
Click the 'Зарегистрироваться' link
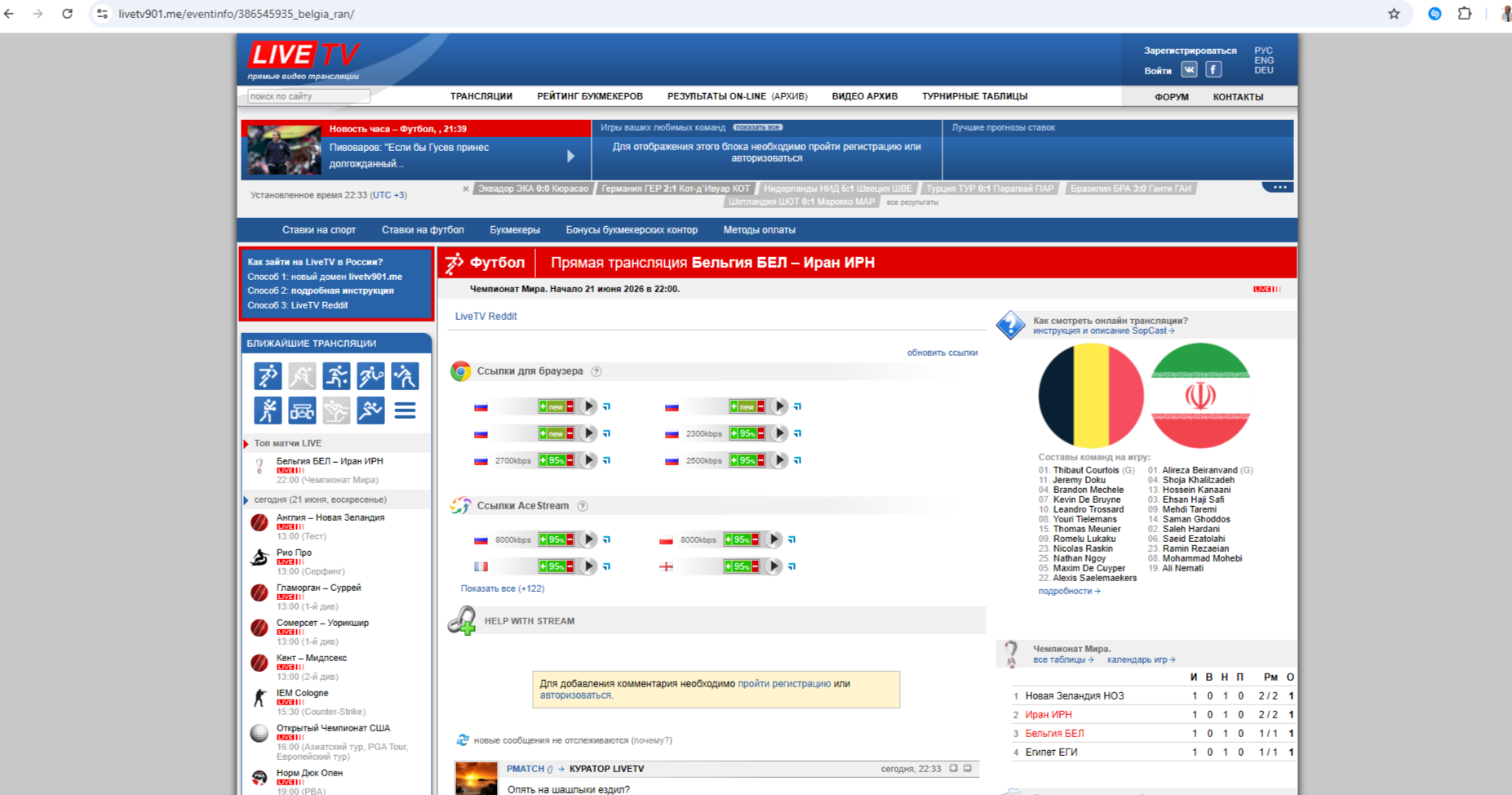pyautogui.click(x=1191, y=51)
